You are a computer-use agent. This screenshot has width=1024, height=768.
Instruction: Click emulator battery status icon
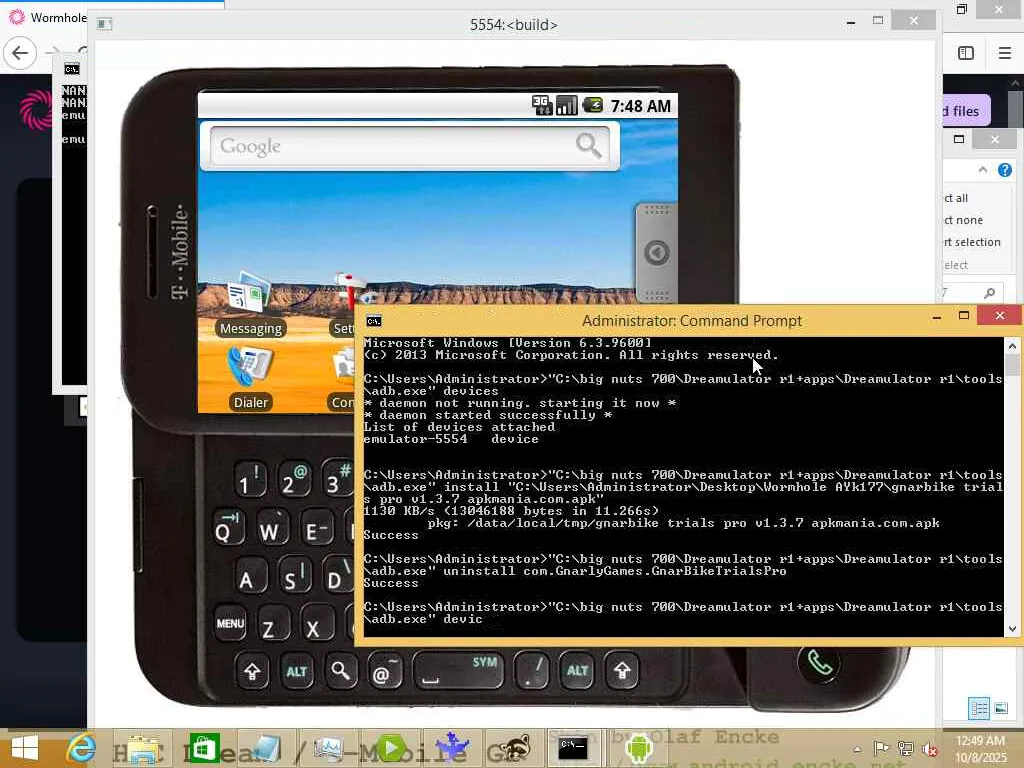click(593, 104)
